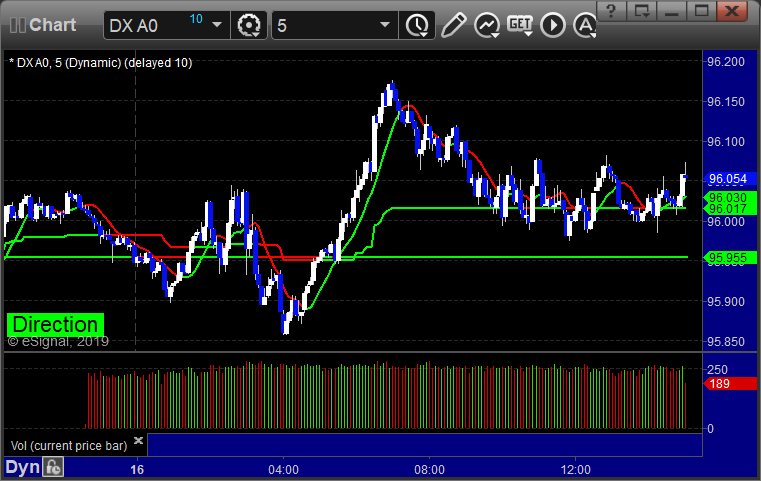Click the 08:00 time axis label
Screen dimensions: 761x481
pyautogui.click(x=429, y=469)
